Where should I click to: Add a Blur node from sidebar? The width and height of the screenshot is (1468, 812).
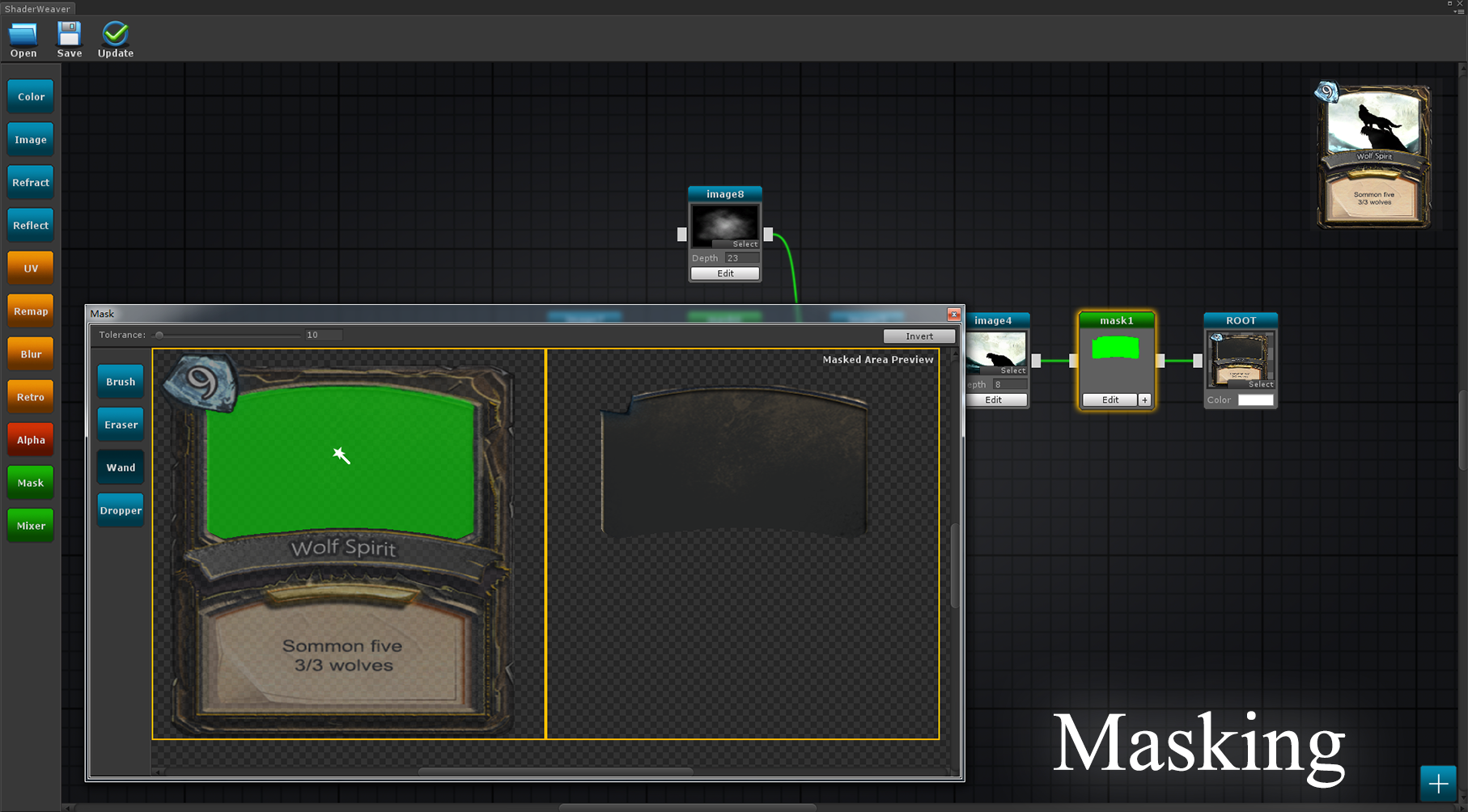[x=31, y=353]
